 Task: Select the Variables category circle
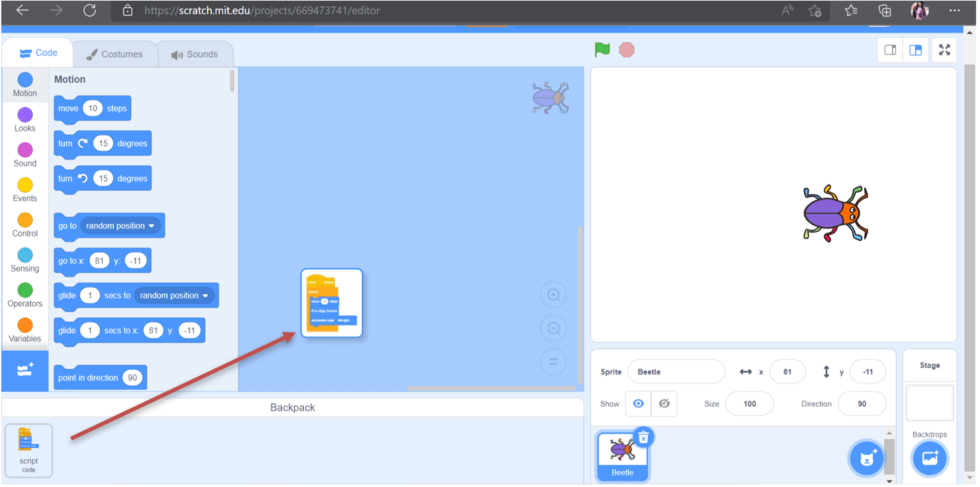pyautogui.click(x=25, y=325)
